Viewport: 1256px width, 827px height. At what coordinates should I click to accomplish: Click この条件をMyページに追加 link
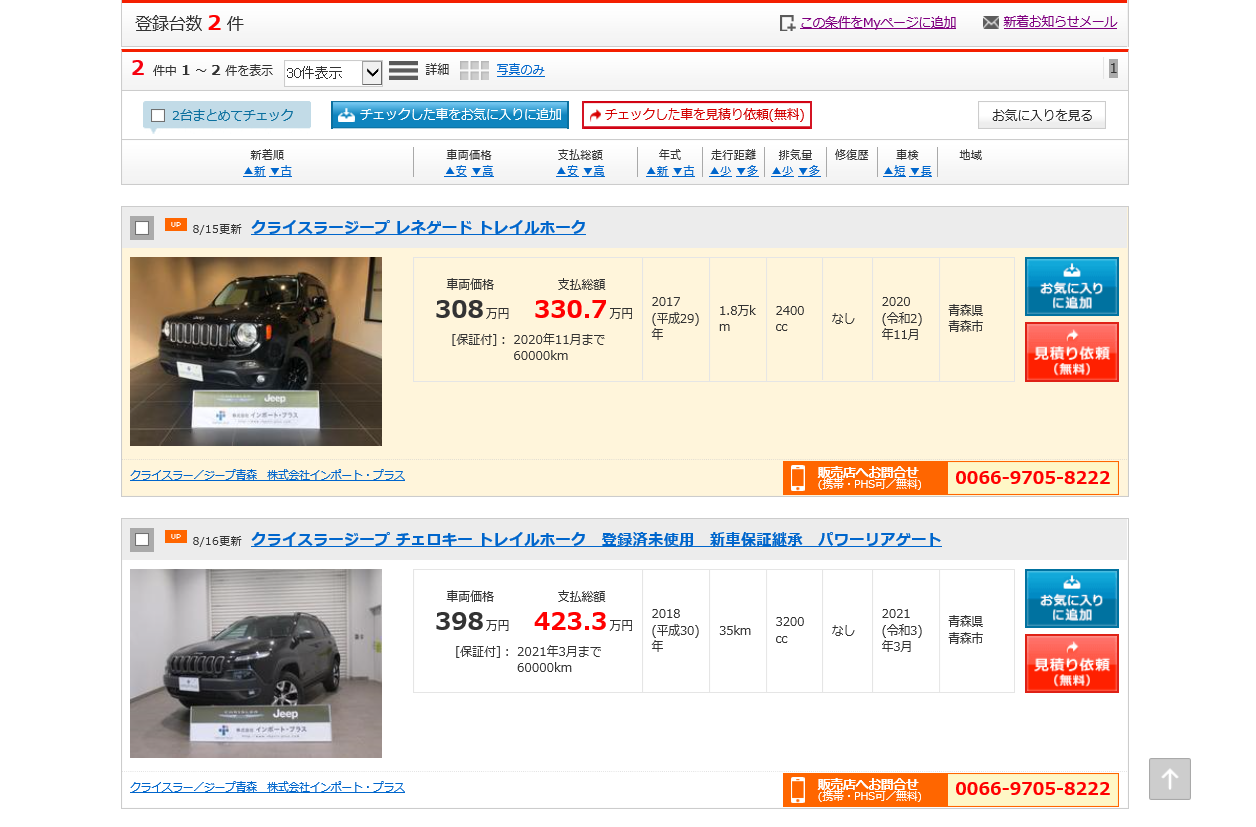coord(878,22)
